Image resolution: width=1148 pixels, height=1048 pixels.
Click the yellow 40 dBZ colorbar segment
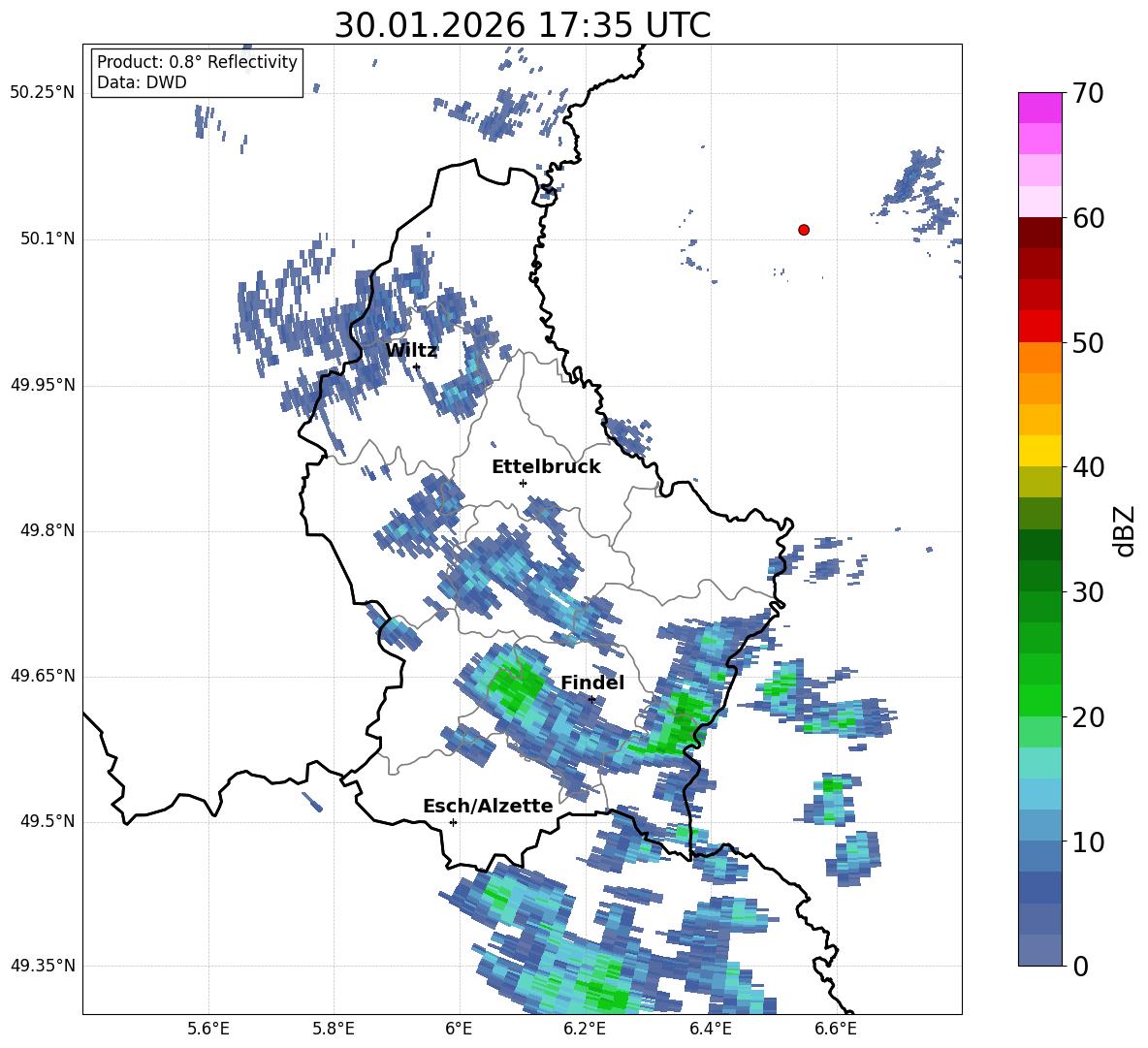pos(1039,451)
